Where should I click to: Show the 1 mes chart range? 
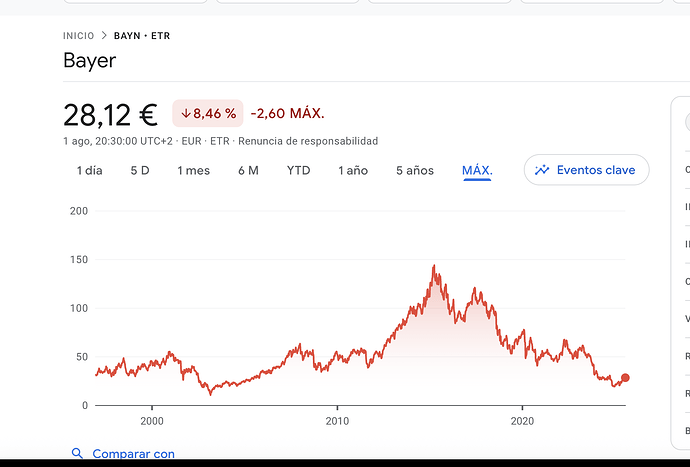click(194, 170)
